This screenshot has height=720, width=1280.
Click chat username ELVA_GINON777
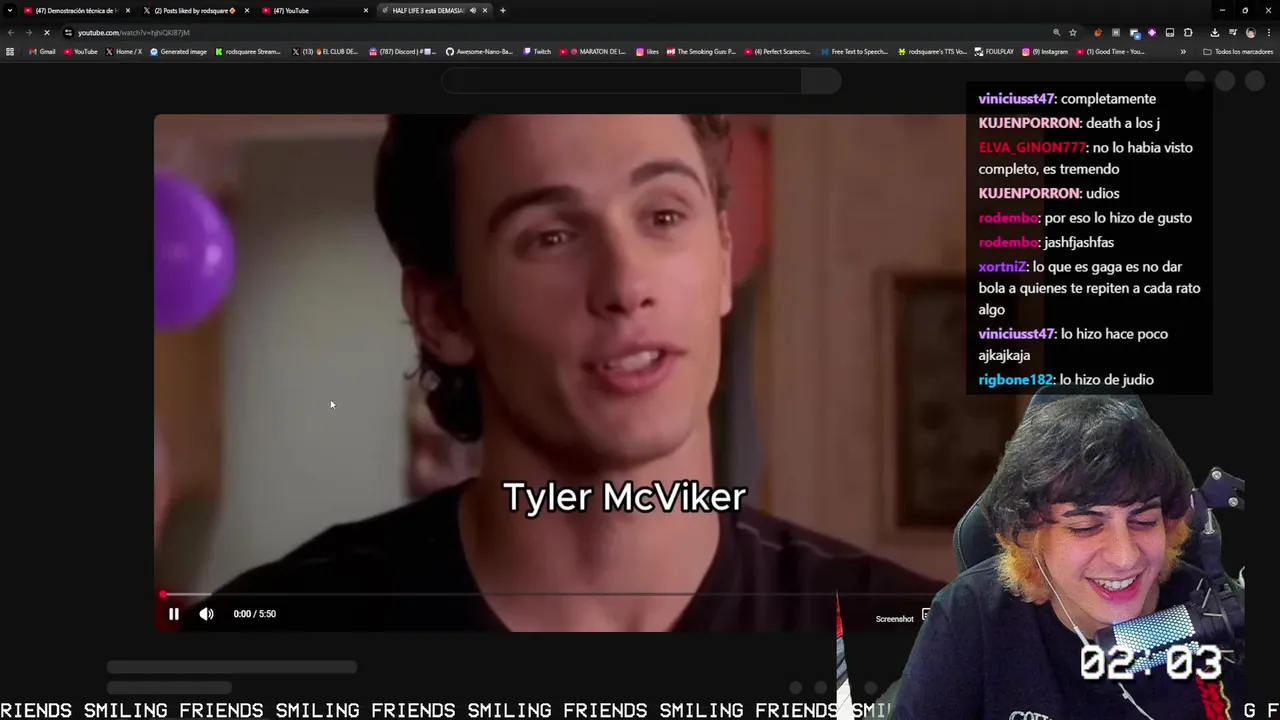point(1032,148)
